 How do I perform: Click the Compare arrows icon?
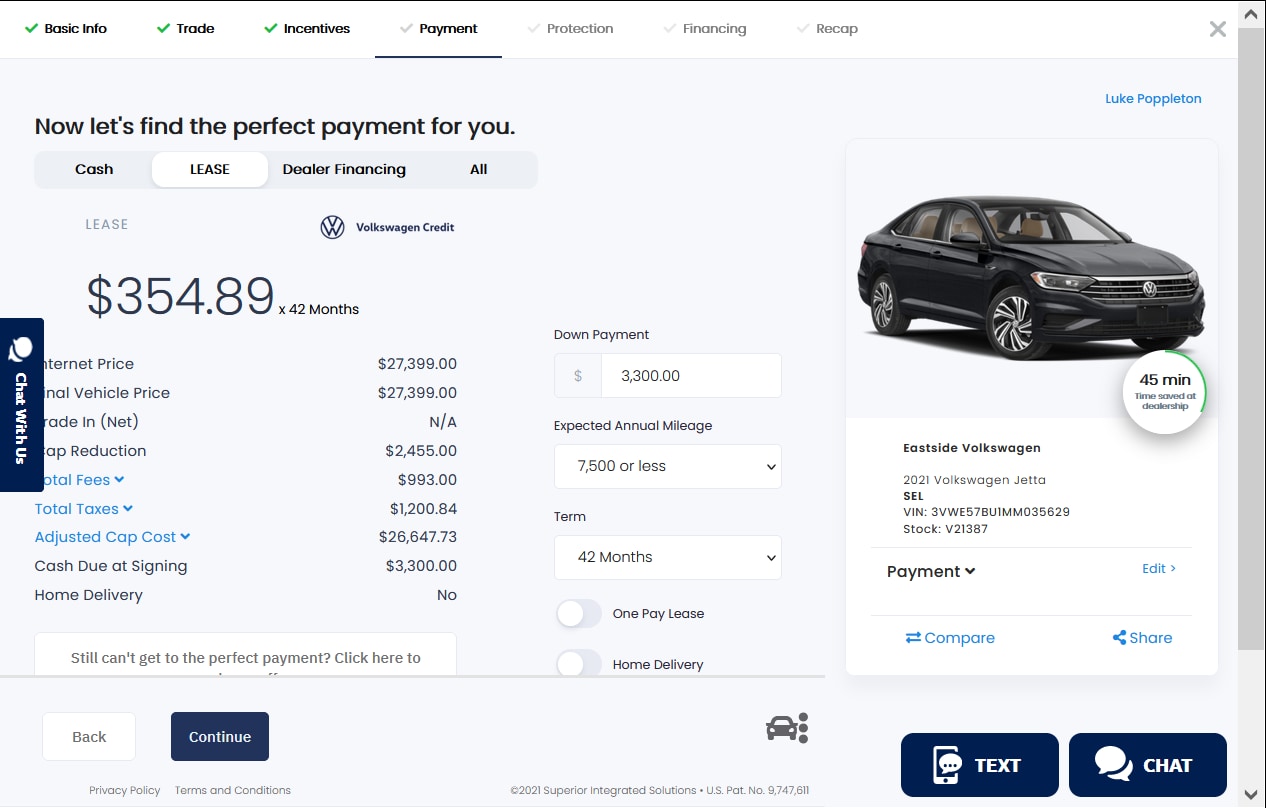(913, 638)
